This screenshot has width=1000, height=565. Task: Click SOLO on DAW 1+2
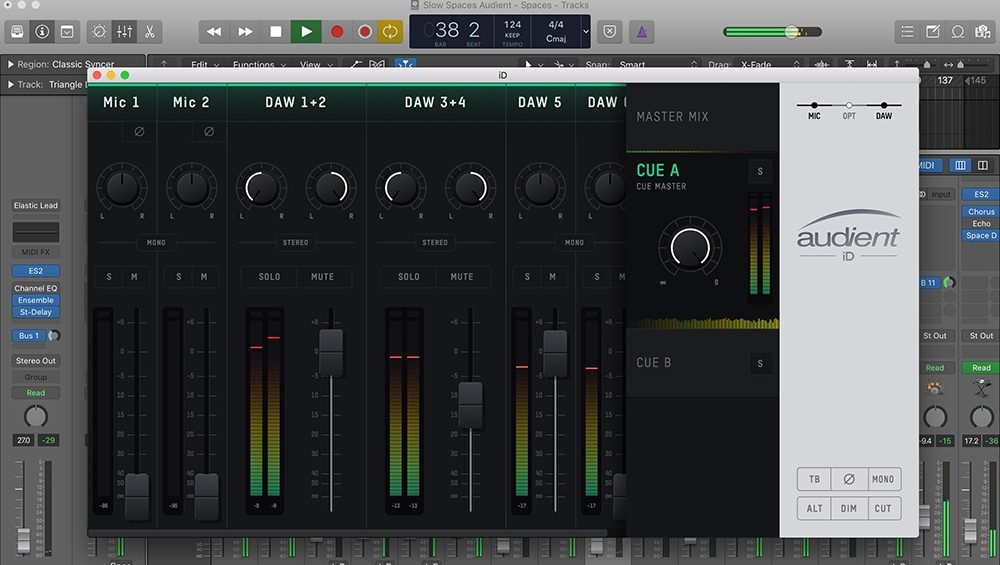[269, 277]
